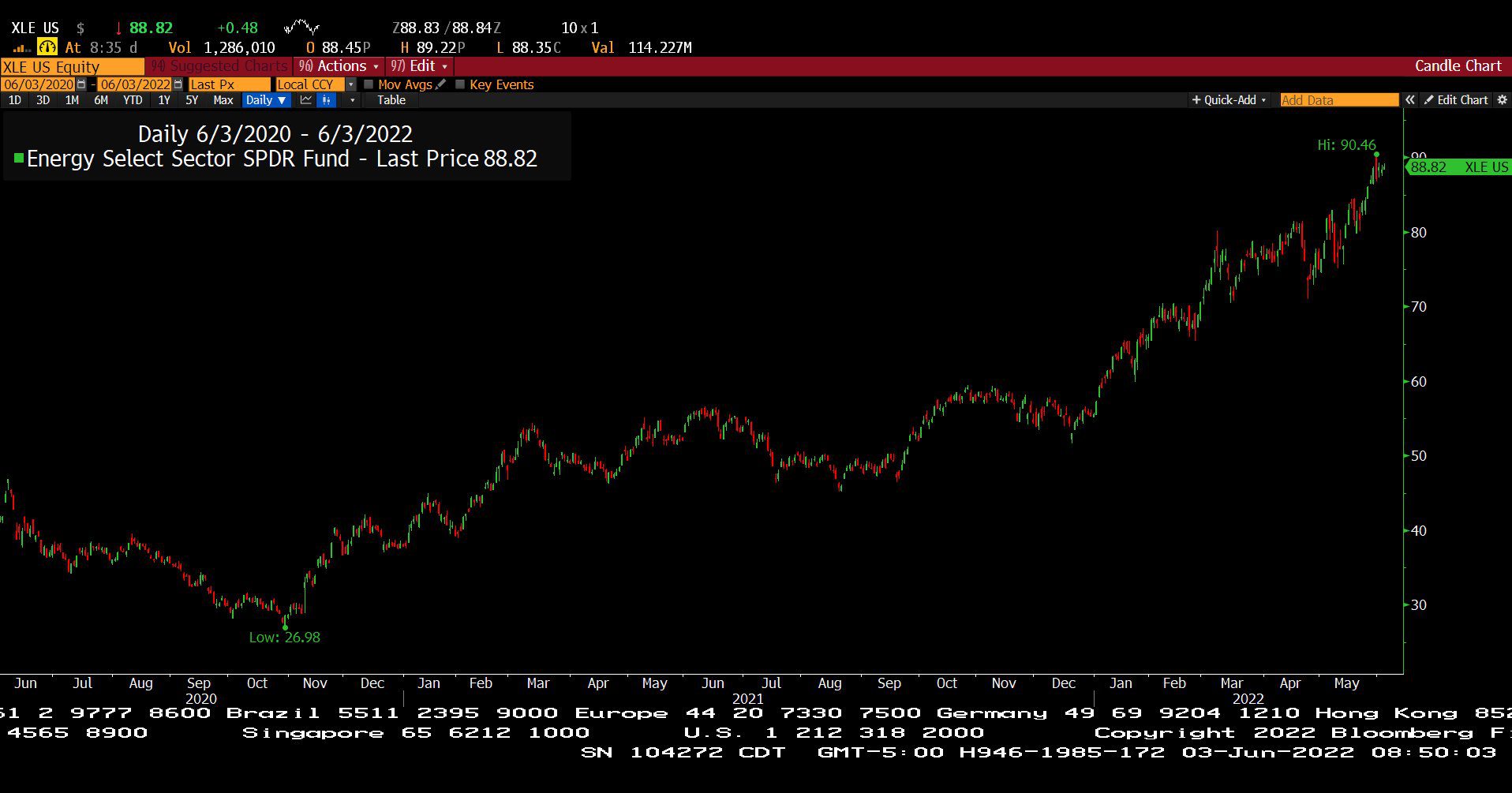Click the 50 price axis label

tap(1419, 456)
